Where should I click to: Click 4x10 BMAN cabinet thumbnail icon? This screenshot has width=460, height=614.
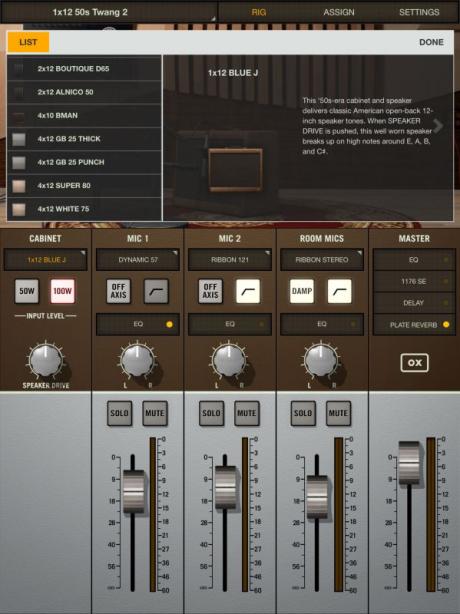click(19, 116)
